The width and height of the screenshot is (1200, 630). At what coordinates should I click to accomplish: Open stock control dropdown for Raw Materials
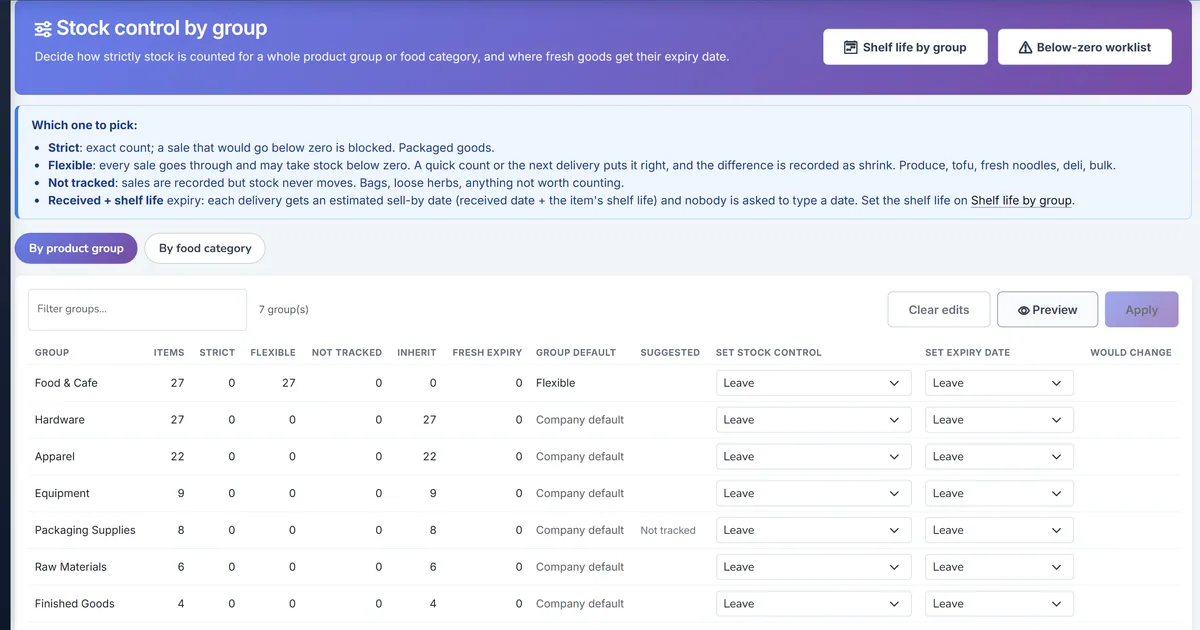tap(813, 567)
